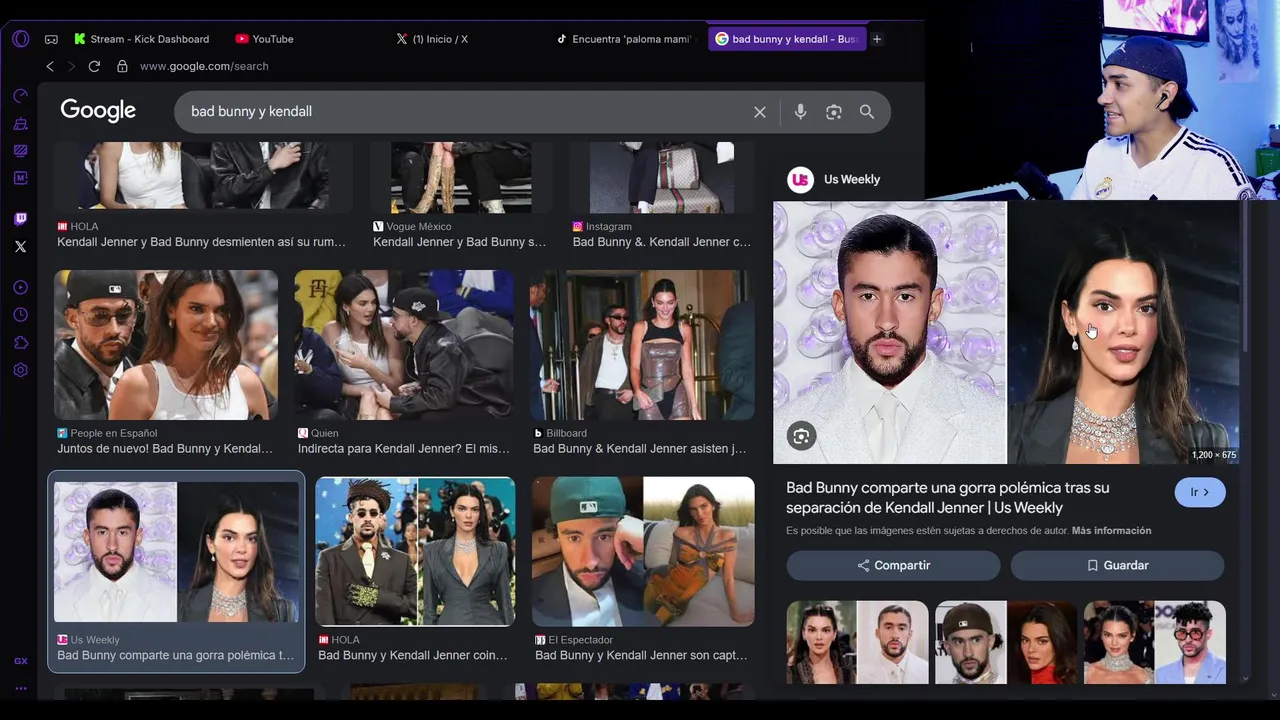Open a new tab with plus button
This screenshot has width=1280, height=720.
click(x=877, y=39)
